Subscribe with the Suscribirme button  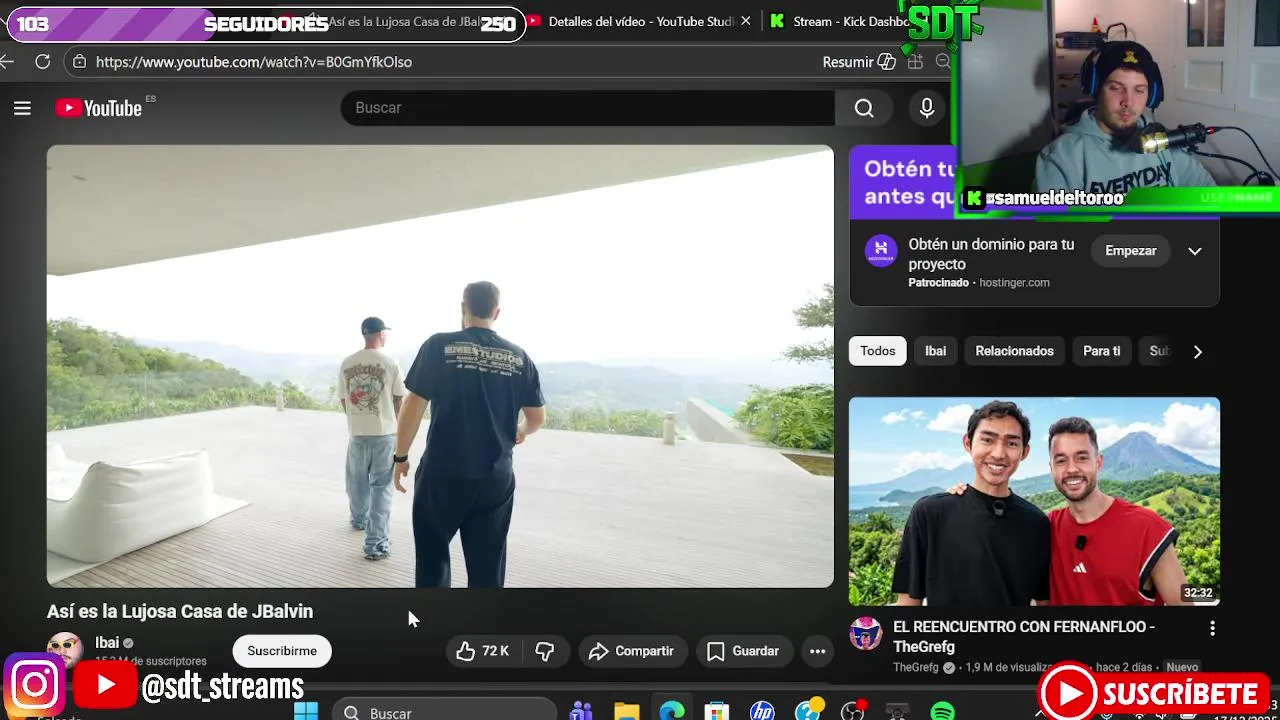pos(282,651)
